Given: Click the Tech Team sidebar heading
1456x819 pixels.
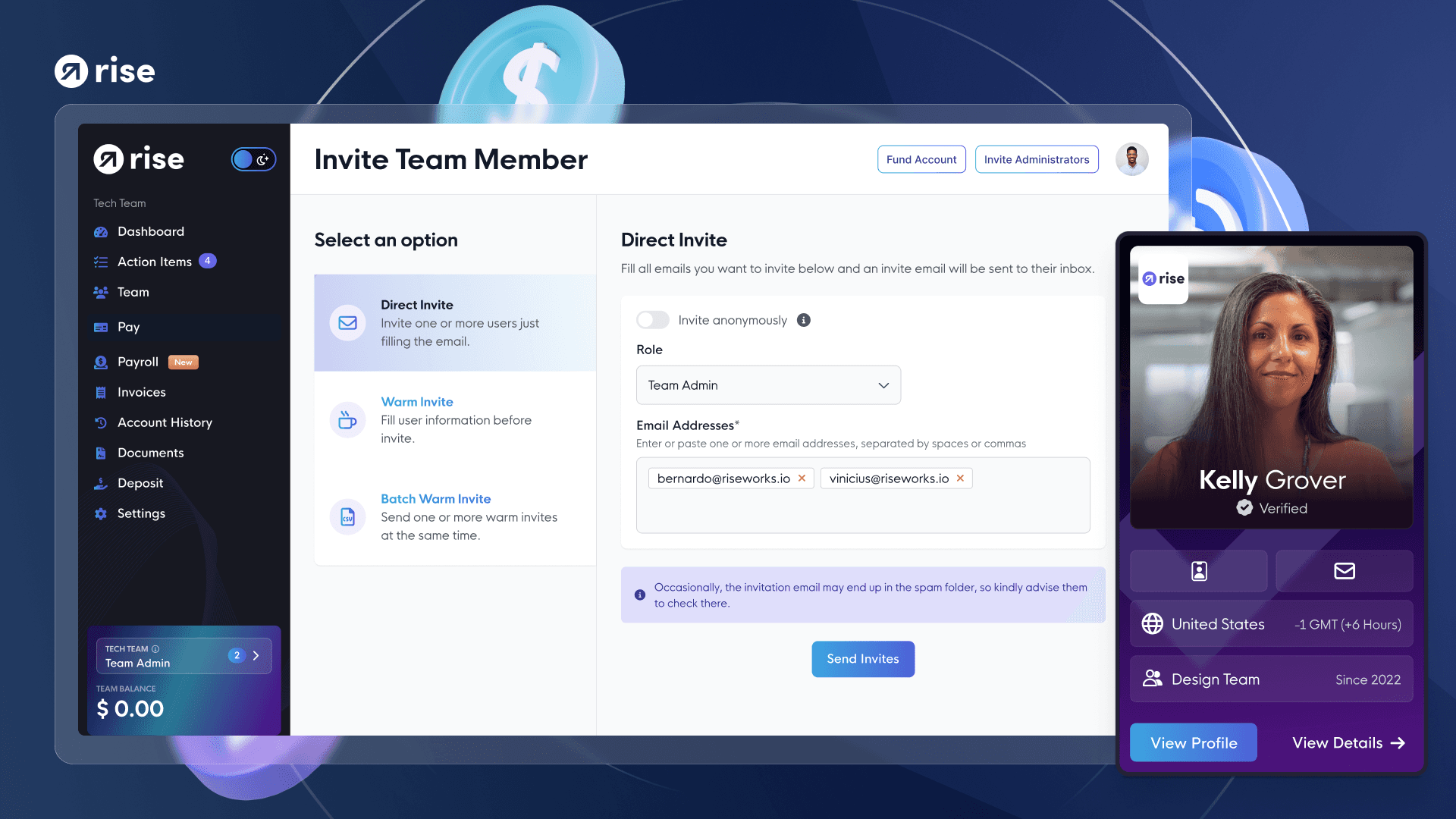Looking at the screenshot, I should (x=120, y=203).
